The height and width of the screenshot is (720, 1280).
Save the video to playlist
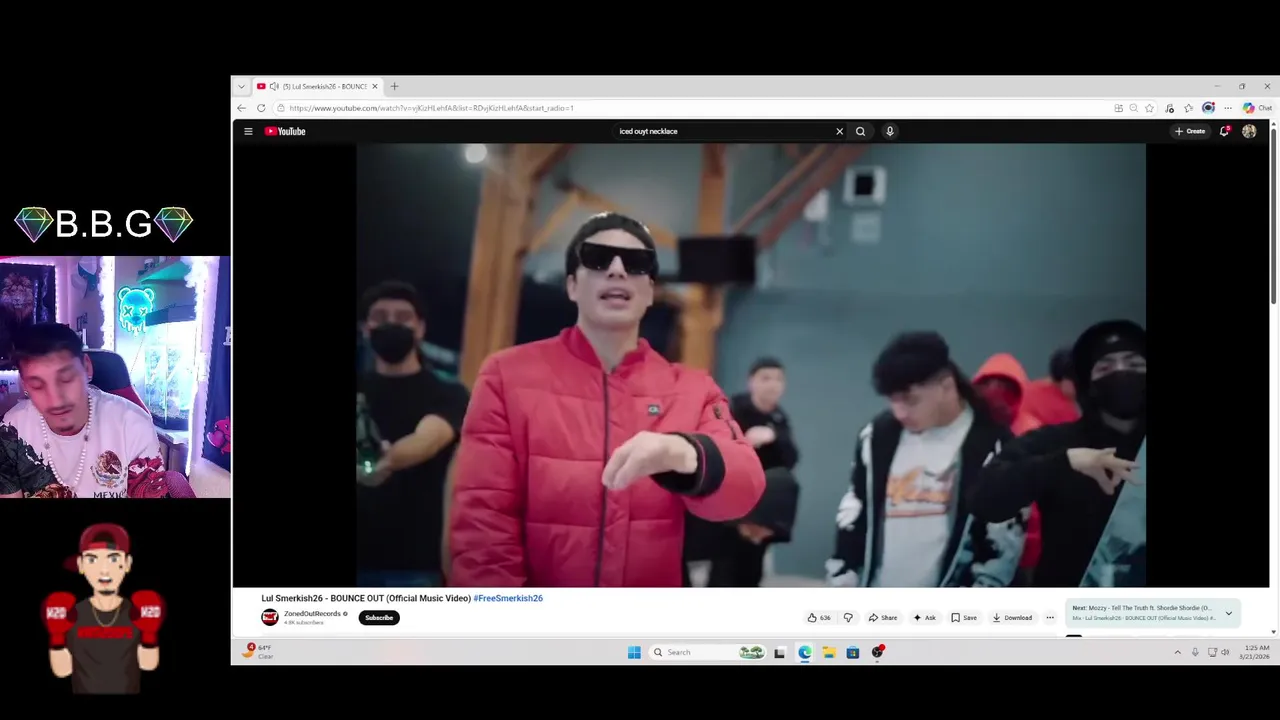point(964,618)
